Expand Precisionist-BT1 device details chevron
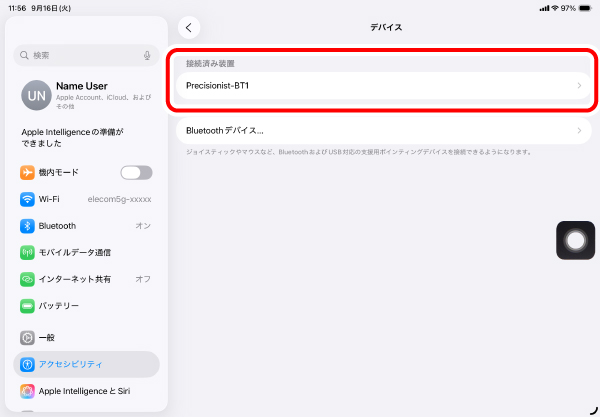The image size is (600, 419). (579, 86)
